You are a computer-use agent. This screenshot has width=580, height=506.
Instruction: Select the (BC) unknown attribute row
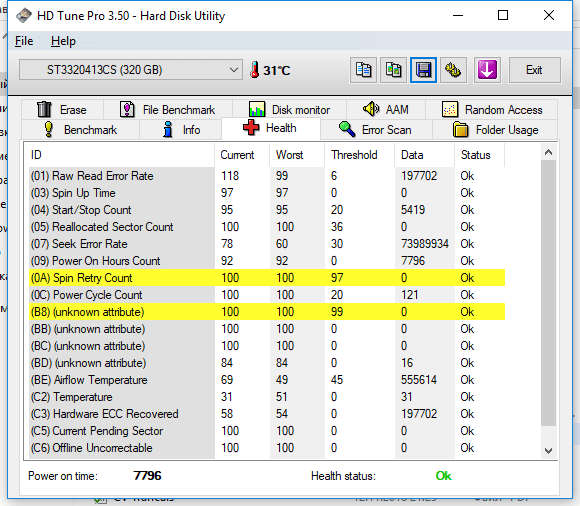267,346
